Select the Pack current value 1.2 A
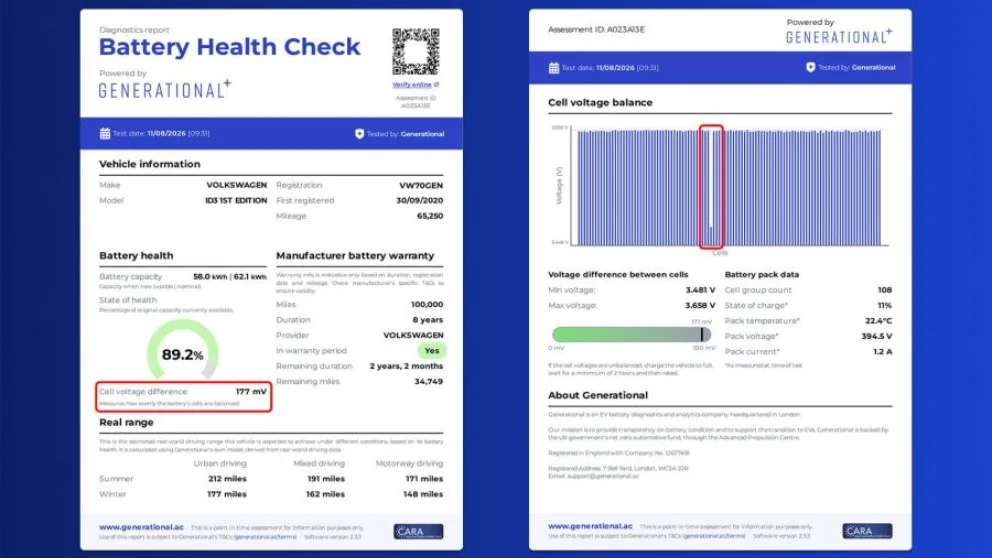 tap(883, 352)
